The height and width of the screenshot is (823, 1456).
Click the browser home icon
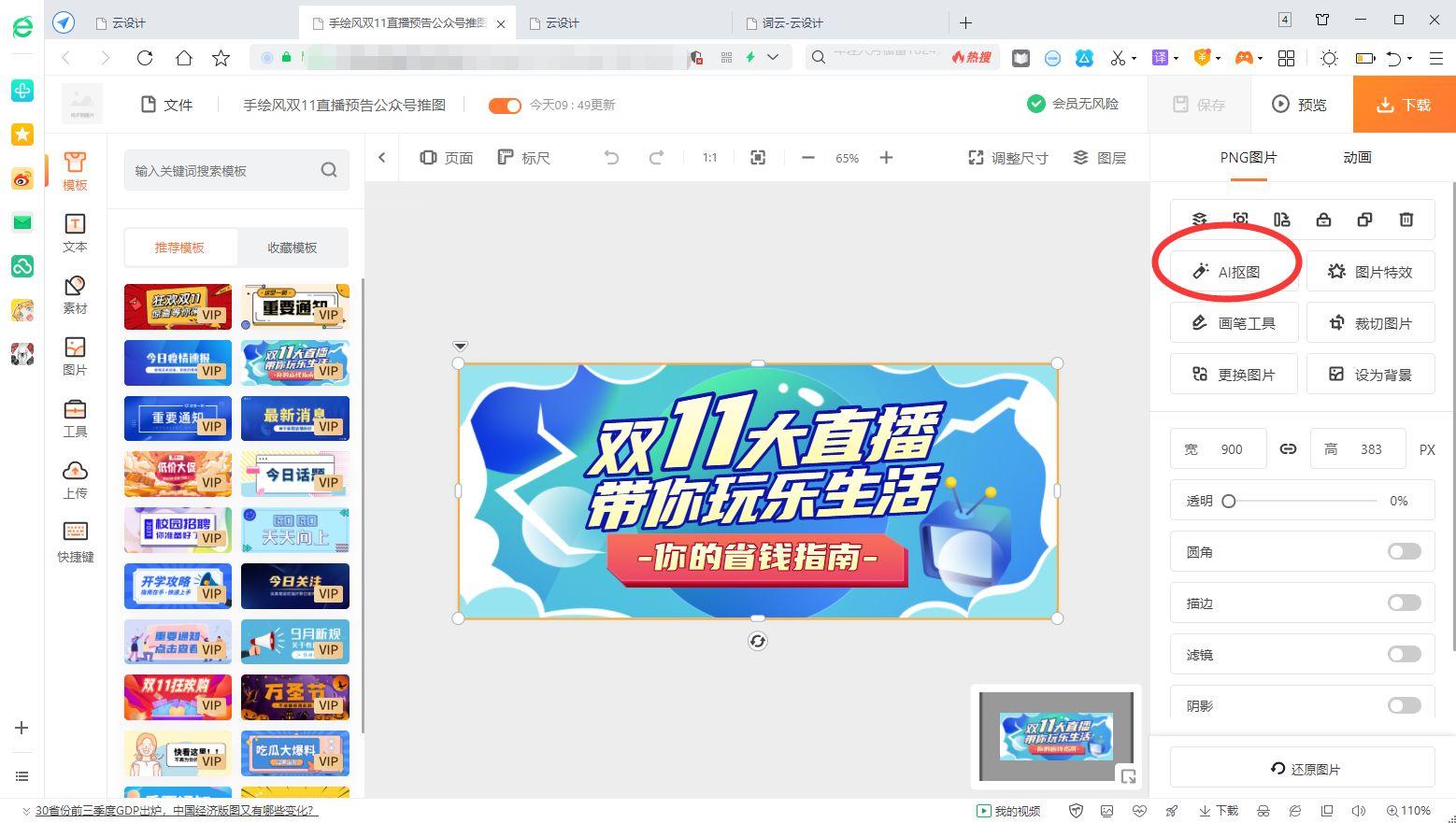click(x=184, y=58)
